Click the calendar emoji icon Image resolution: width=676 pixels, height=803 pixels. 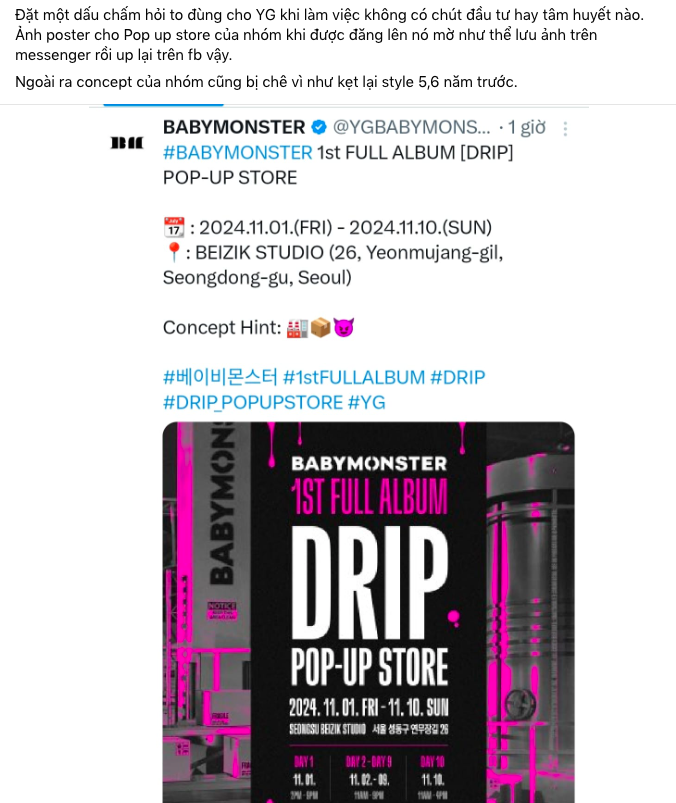174,227
